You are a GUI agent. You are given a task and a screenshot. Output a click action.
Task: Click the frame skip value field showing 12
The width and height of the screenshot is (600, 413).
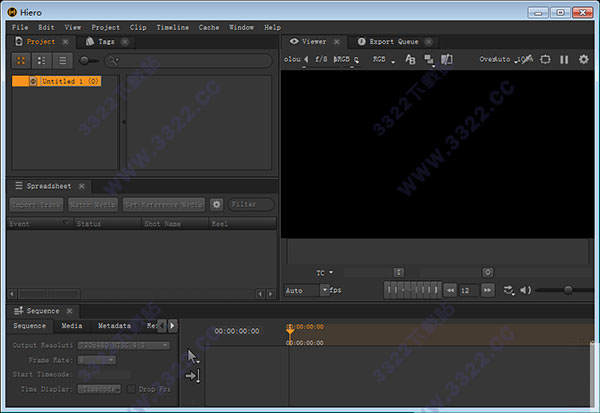pos(469,290)
